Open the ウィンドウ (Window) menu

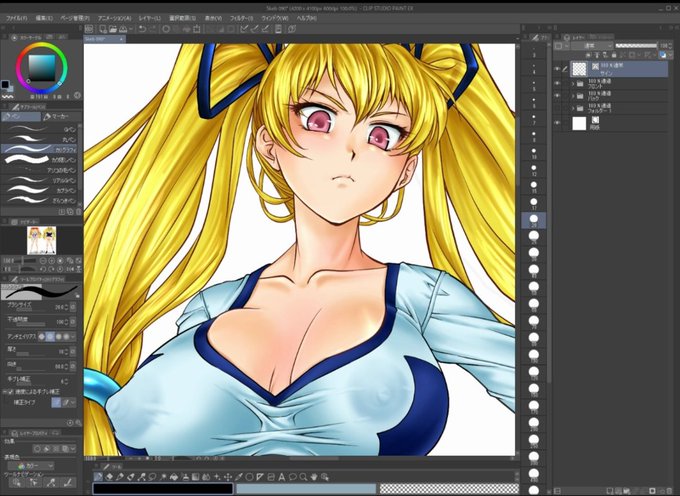(x=275, y=18)
